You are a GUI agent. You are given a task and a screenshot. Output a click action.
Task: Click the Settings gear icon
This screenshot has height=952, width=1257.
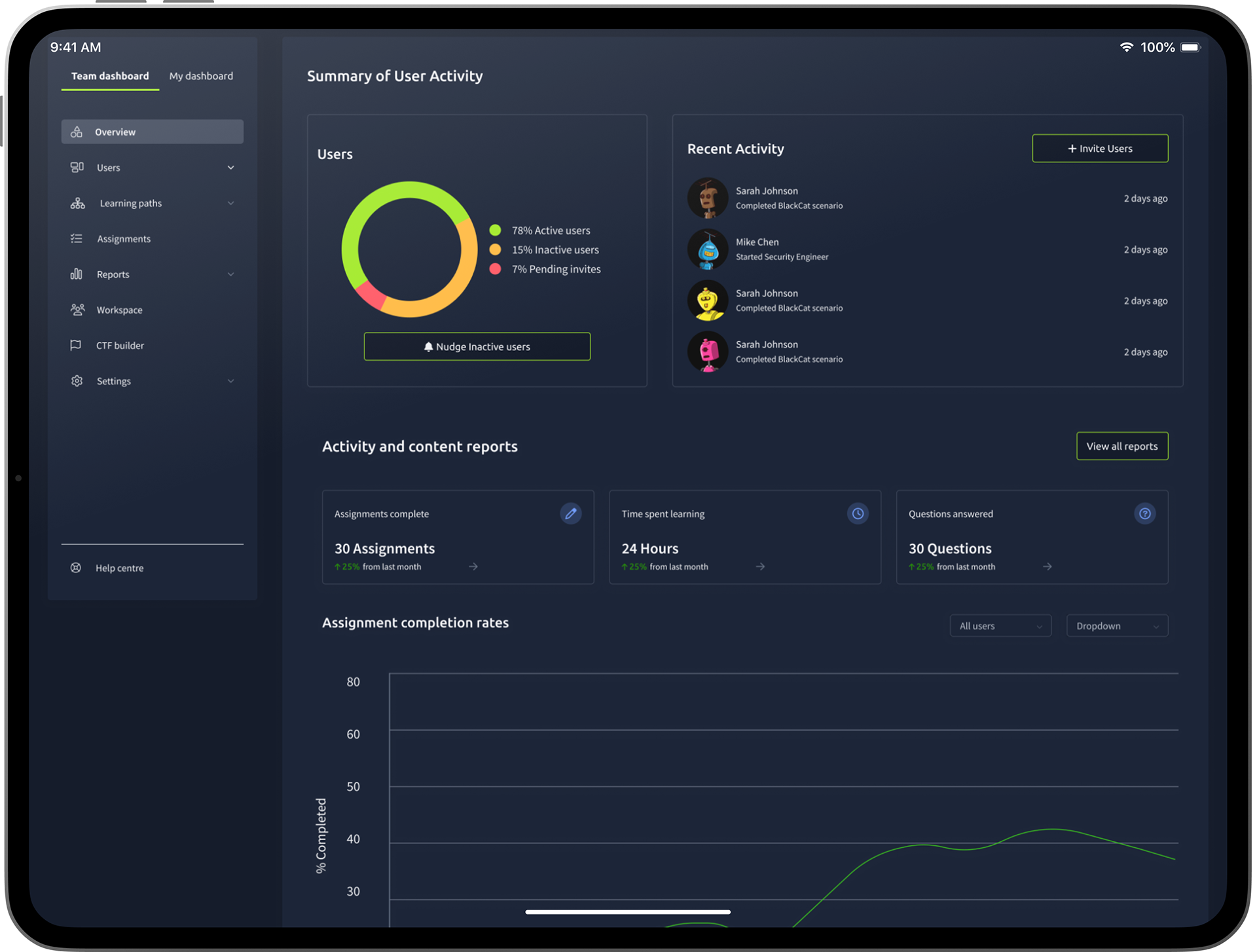[77, 380]
